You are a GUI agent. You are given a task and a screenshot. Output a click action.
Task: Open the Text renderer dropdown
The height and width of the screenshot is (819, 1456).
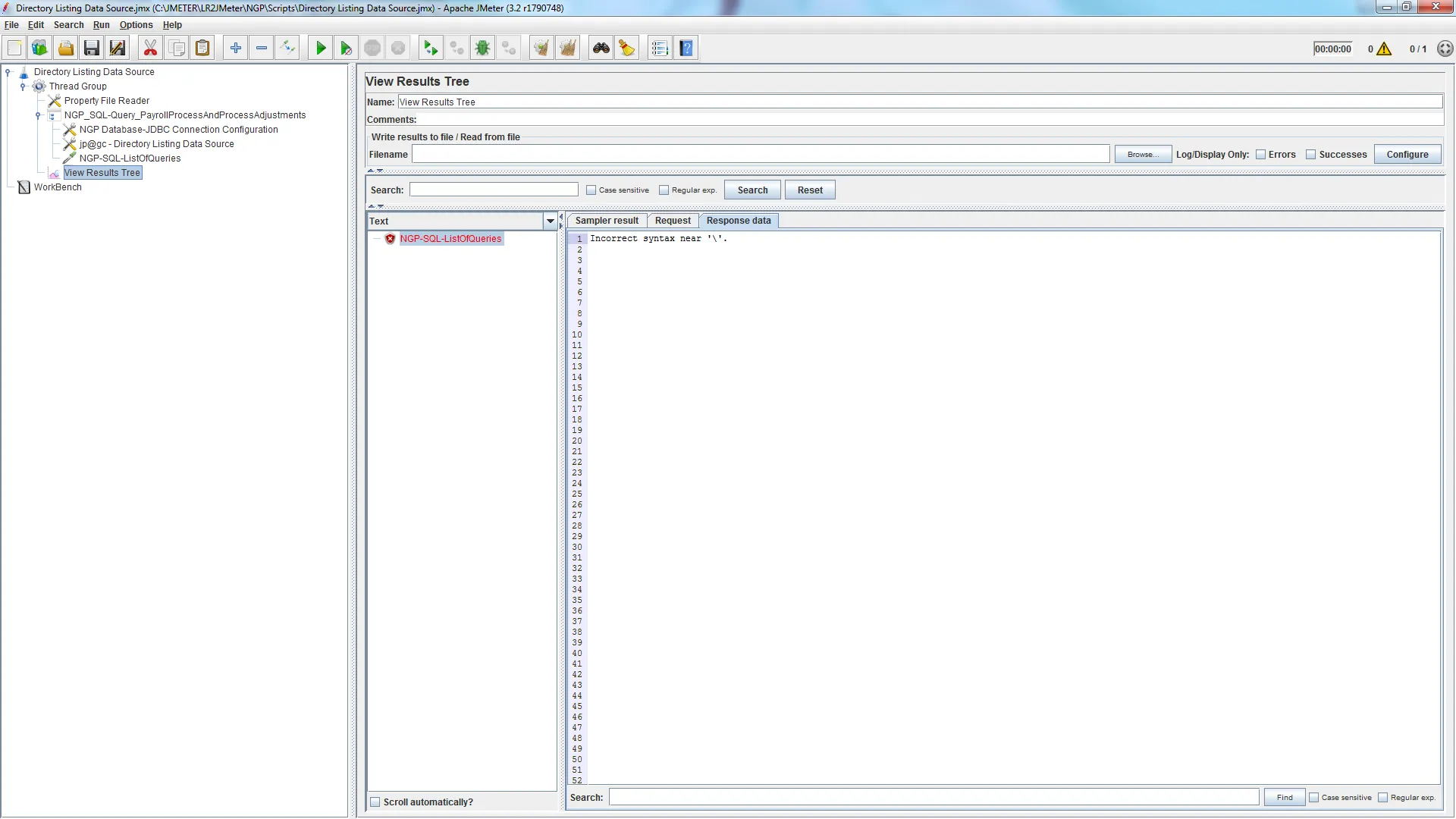click(x=551, y=221)
